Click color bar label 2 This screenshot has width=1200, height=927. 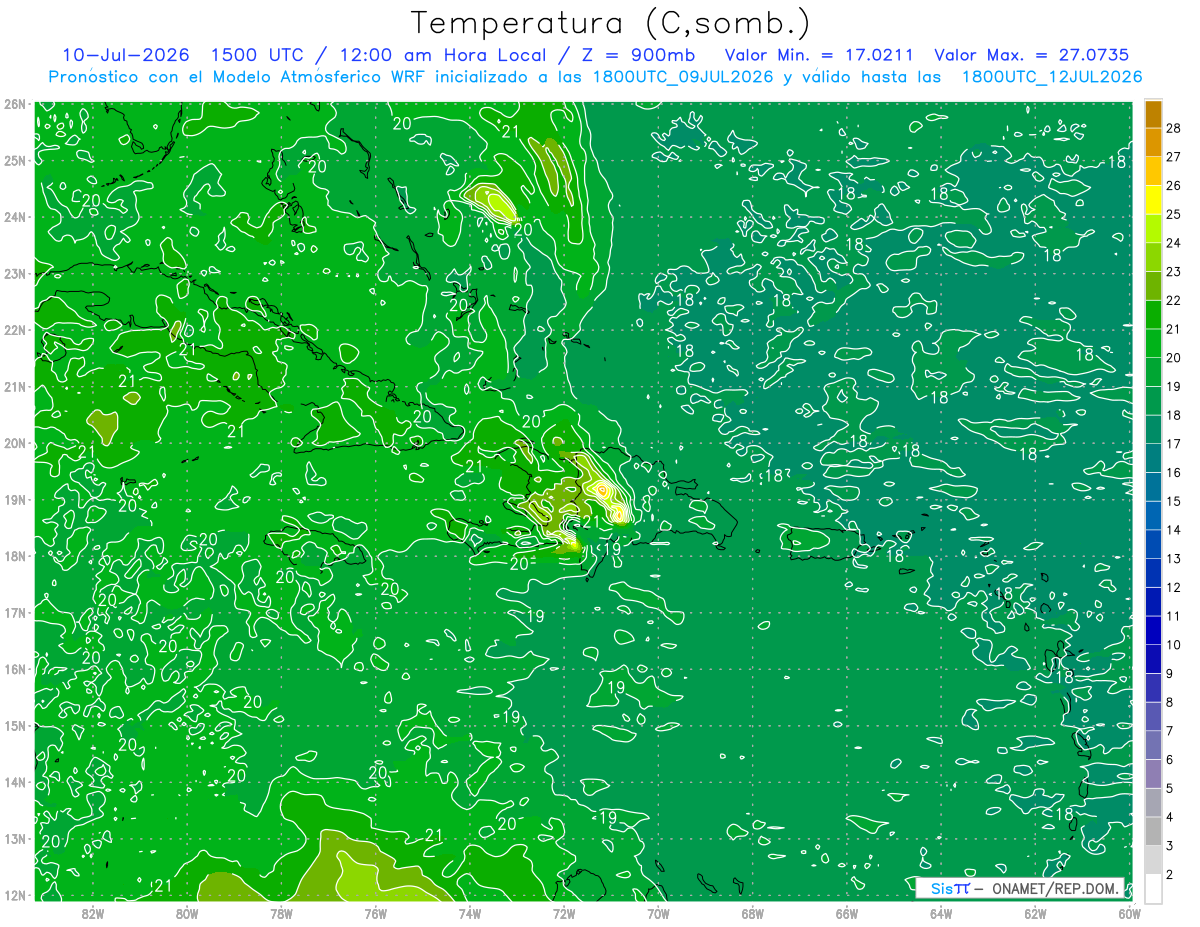tap(1169, 874)
